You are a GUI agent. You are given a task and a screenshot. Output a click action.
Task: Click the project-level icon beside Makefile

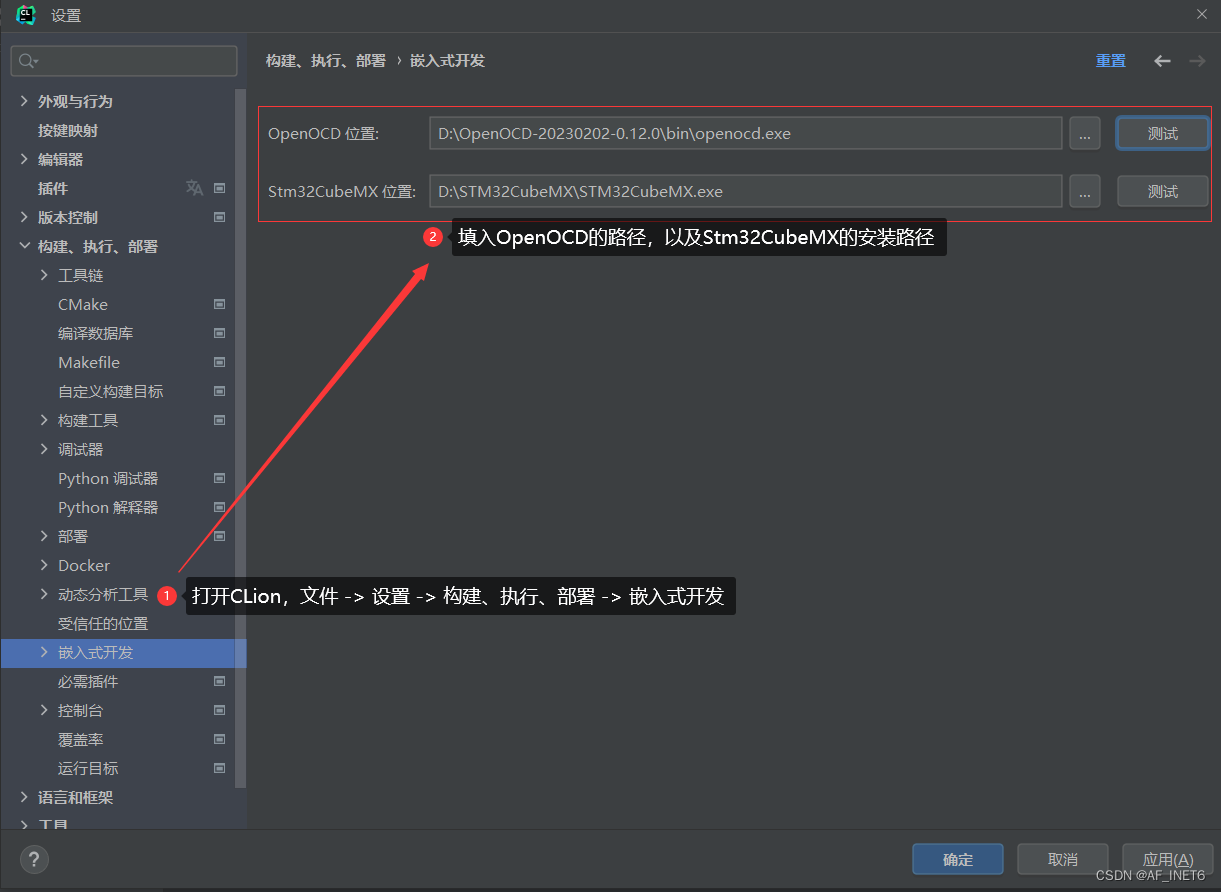(220, 362)
